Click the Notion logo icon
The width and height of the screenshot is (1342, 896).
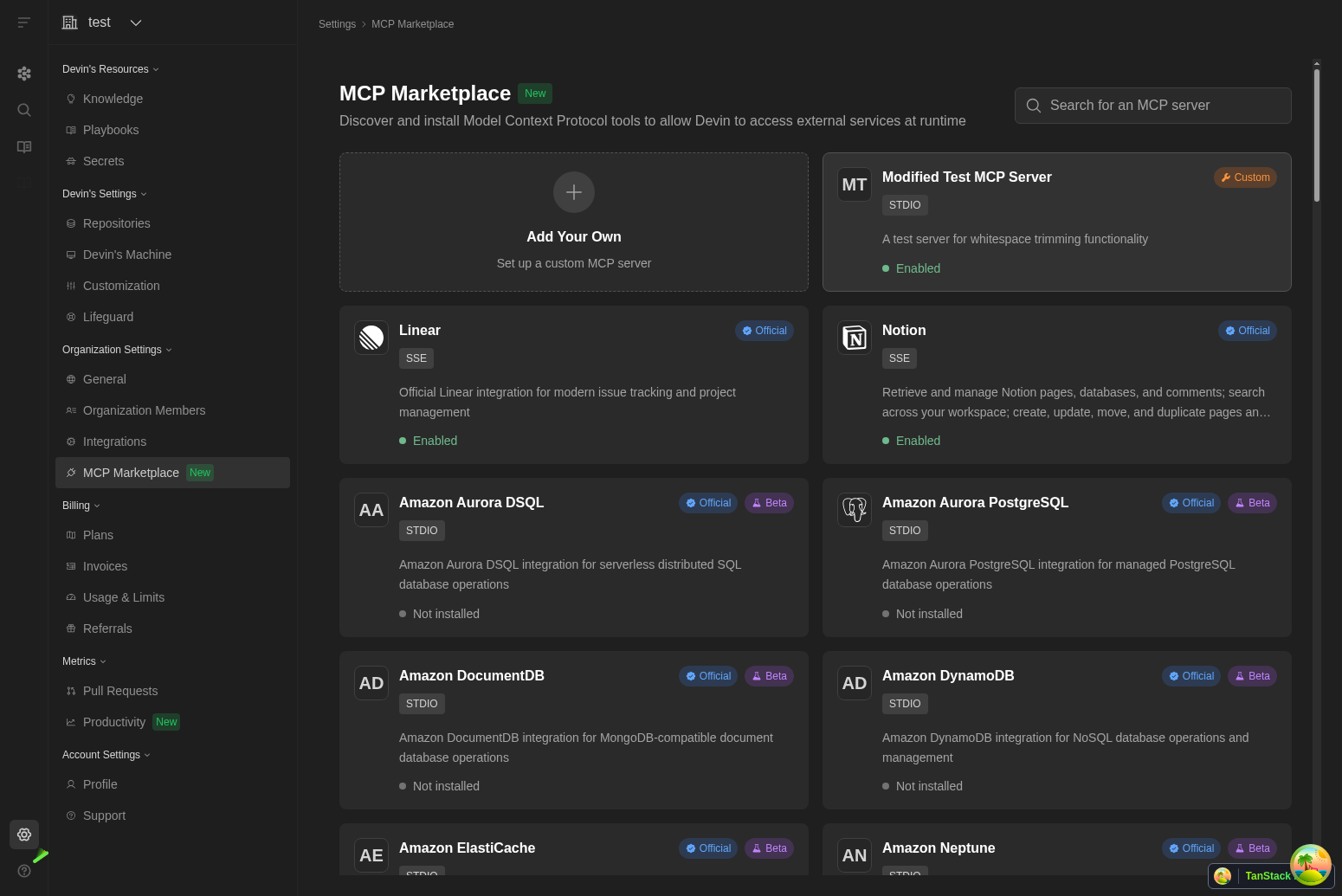coord(855,338)
